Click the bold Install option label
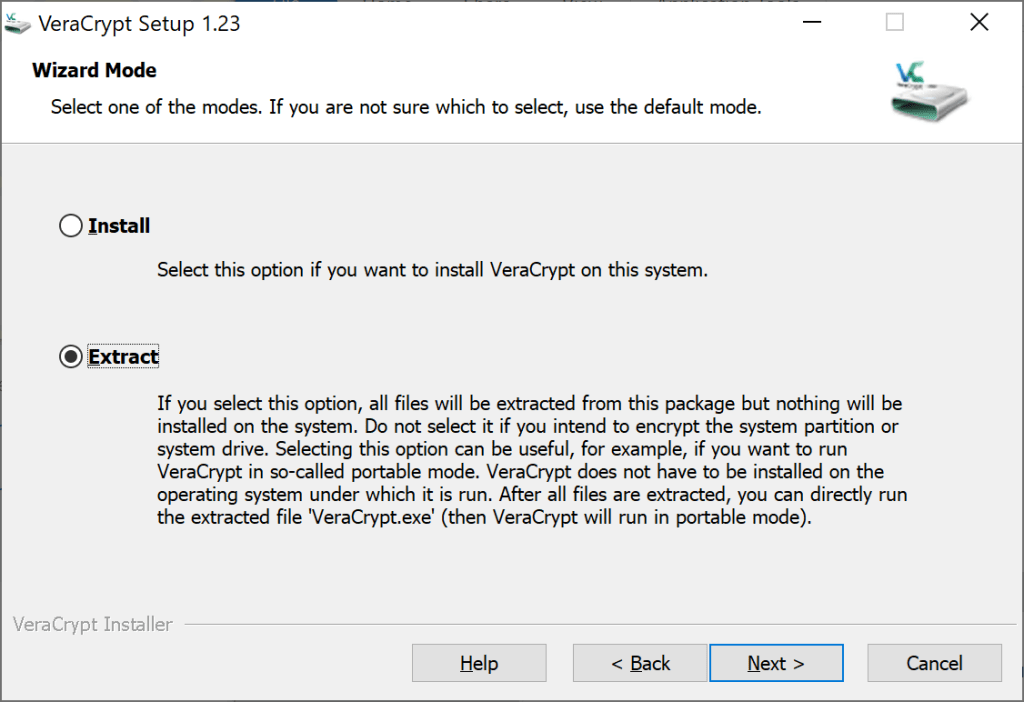Screen dimensions: 1024x702 119,227
